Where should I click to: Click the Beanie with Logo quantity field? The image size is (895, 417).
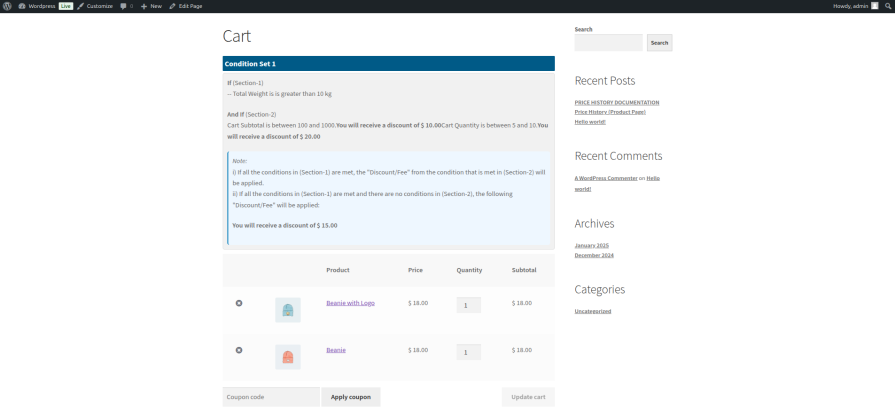point(468,305)
